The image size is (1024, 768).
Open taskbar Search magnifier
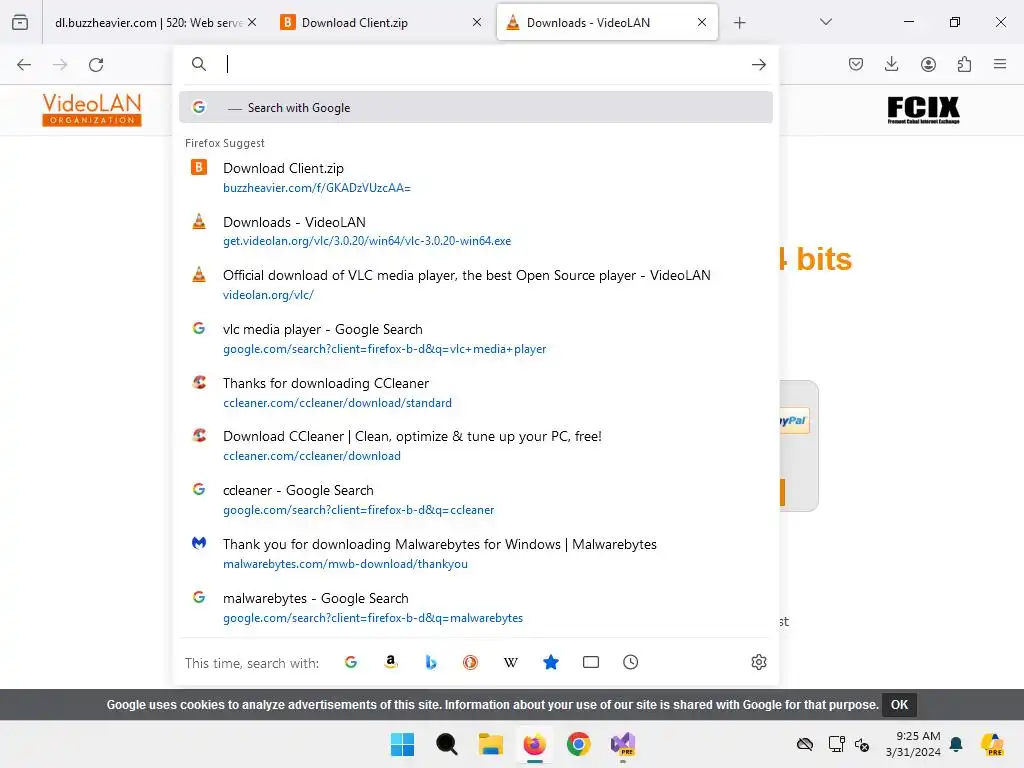point(447,744)
